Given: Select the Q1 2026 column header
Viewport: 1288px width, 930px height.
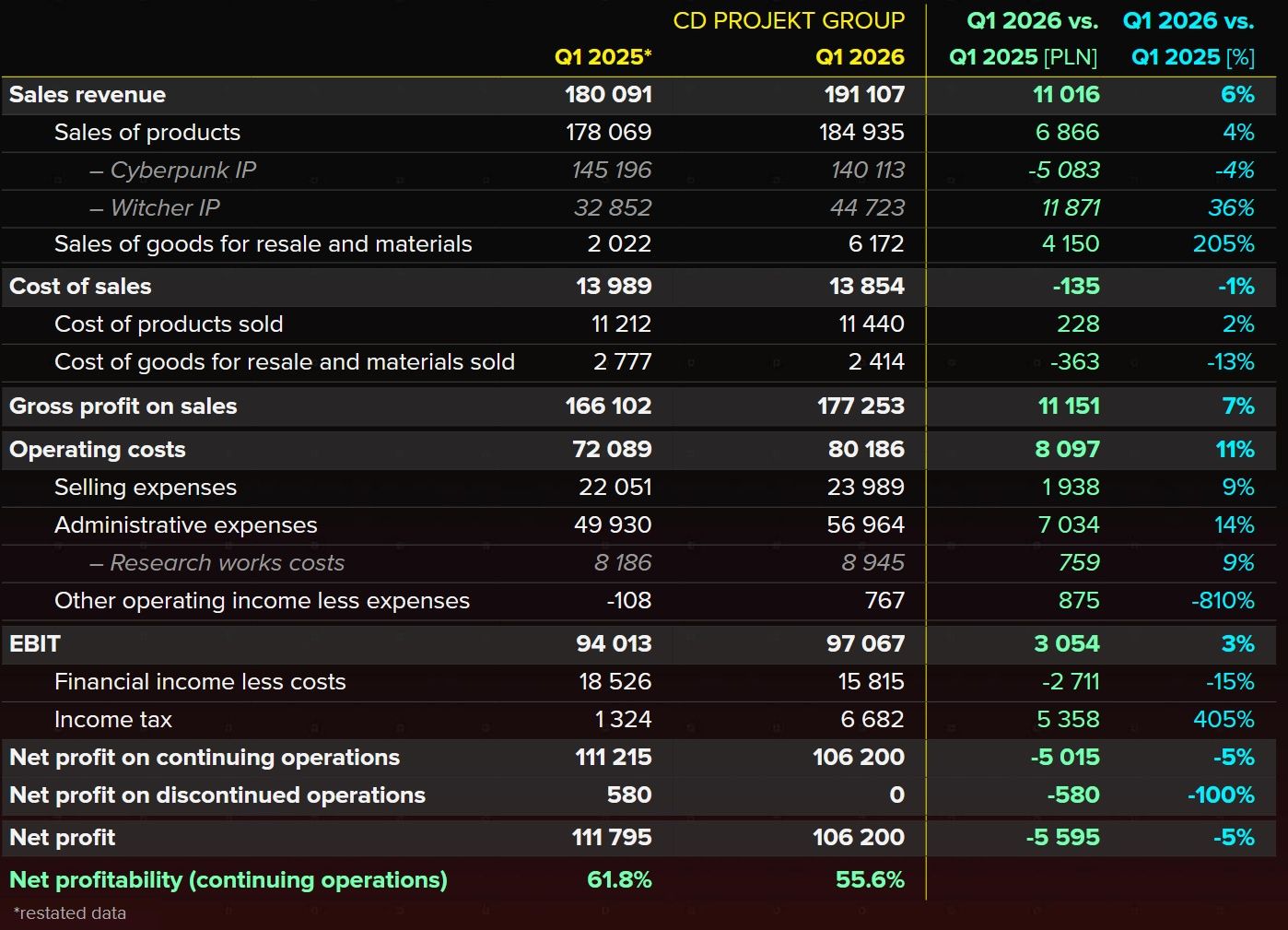Looking at the screenshot, I should coord(860,57).
